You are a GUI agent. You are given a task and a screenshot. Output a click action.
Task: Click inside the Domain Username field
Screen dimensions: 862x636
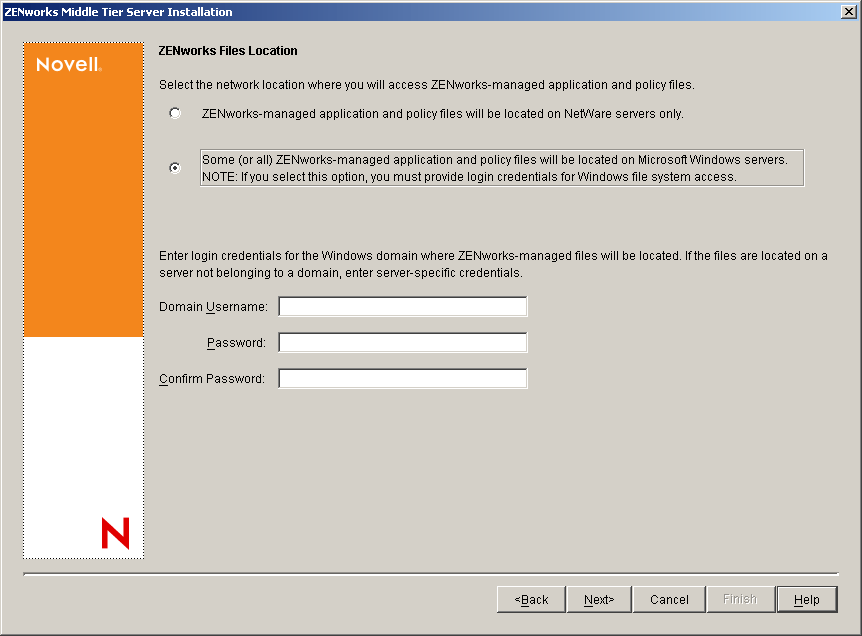click(x=402, y=306)
